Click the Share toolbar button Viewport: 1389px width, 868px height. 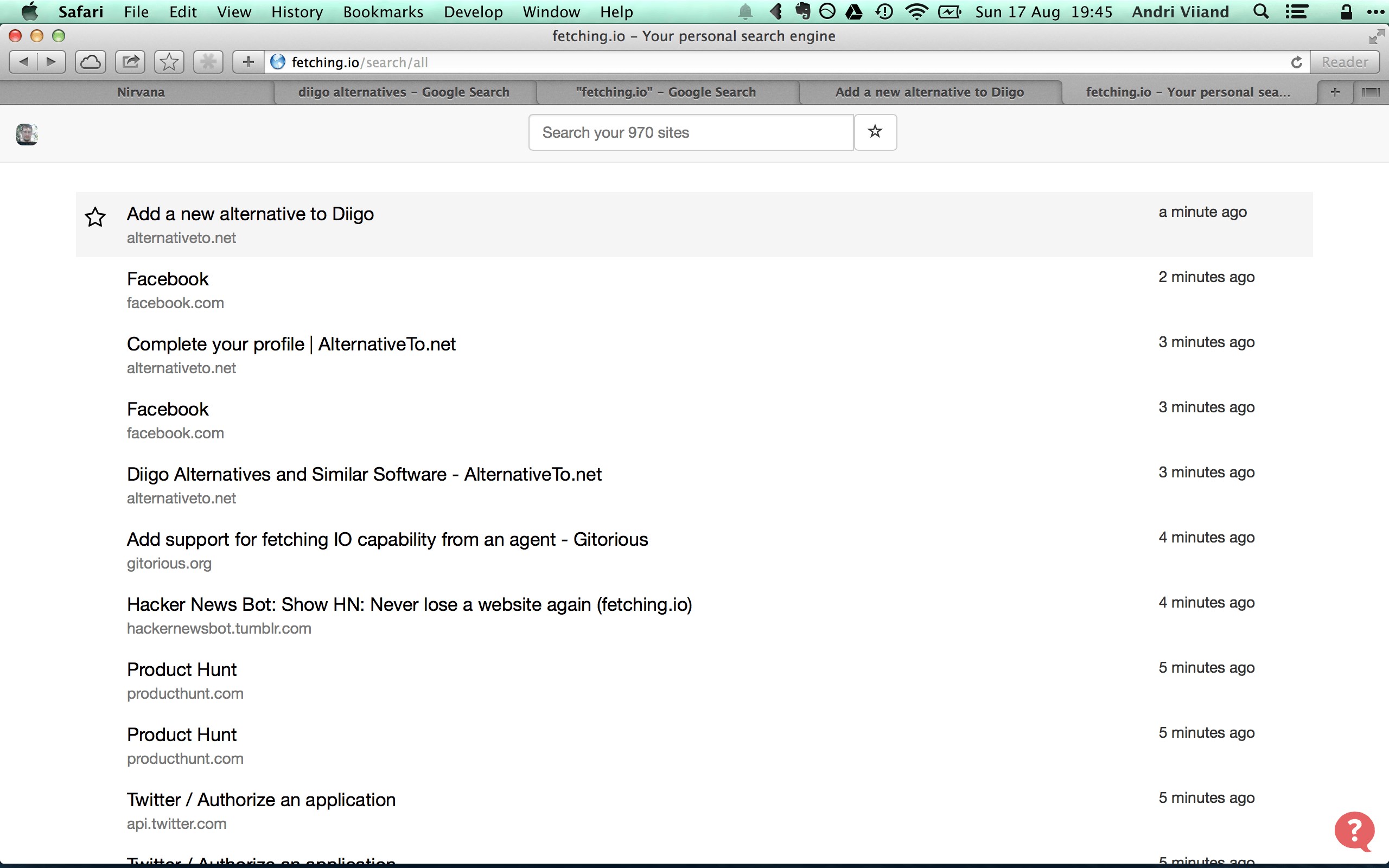click(x=130, y=62)
